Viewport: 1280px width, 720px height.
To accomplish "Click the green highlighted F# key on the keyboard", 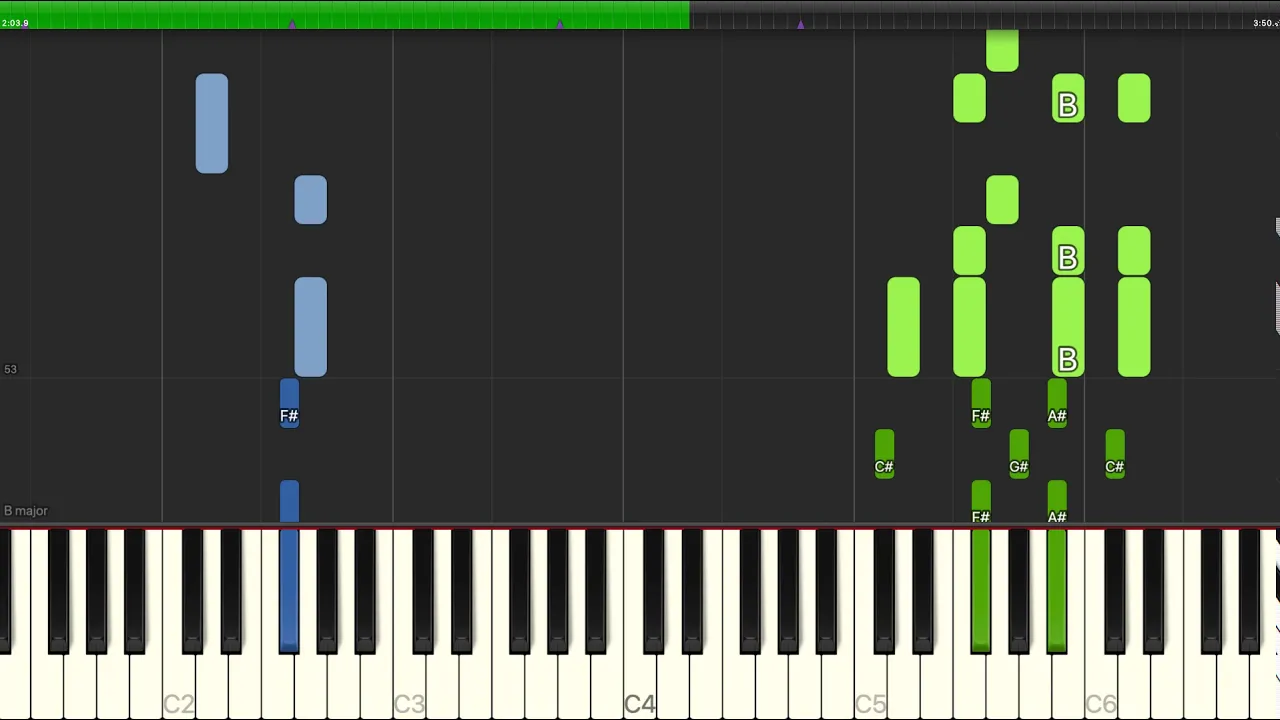I will coord(980,590).
